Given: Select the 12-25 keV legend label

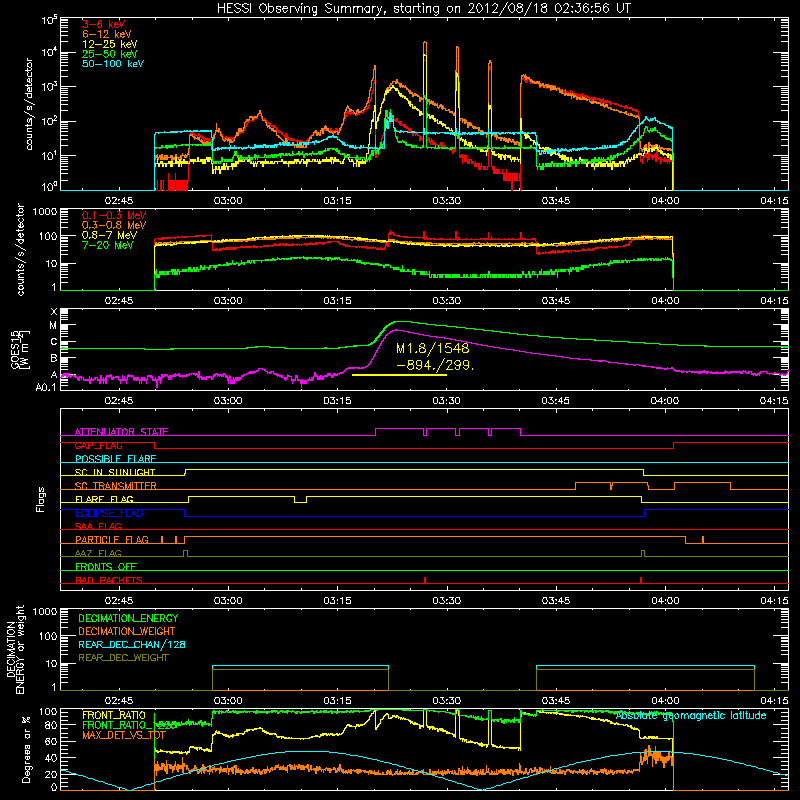Looking at the screenshot, I should (110, 44).
